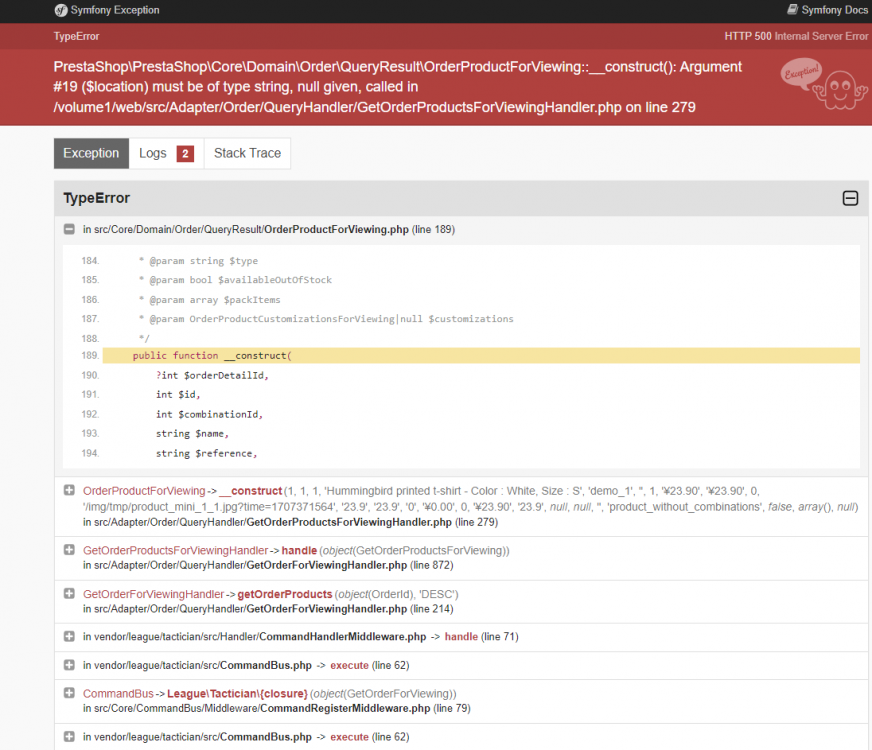Click the TypeError label in red bar
The image size is (872, 750).
click(76, 36)
